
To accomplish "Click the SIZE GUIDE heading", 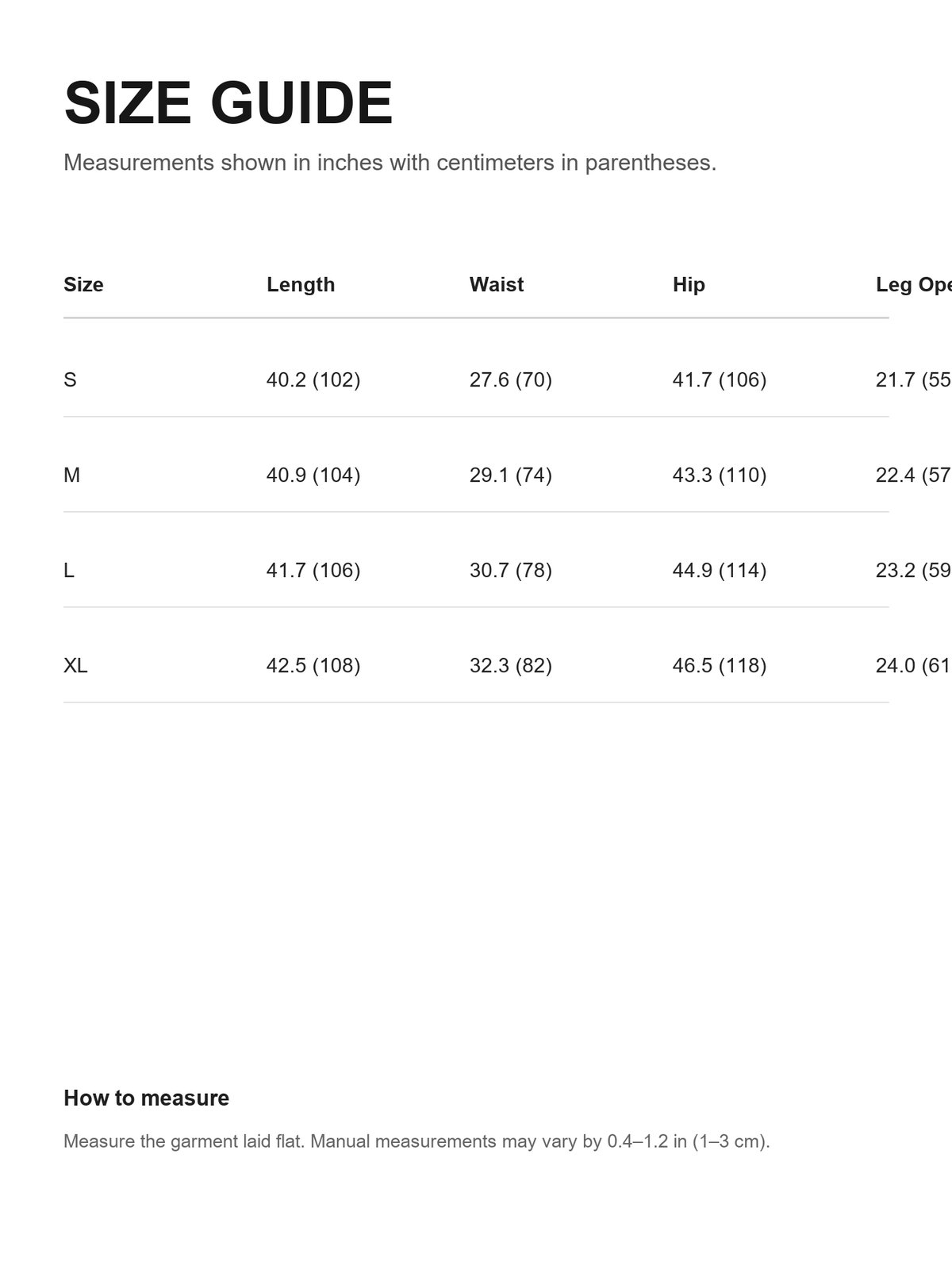I will pos(228,103).
